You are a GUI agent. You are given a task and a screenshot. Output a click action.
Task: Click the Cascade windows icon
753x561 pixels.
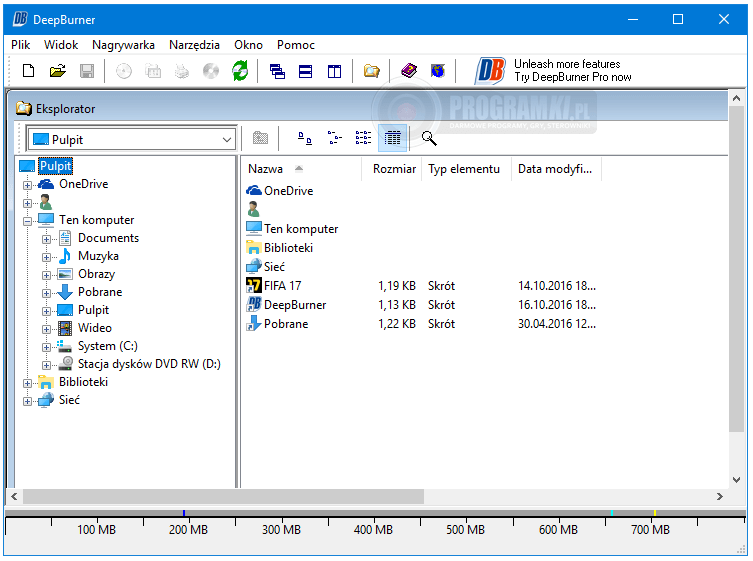[x=277, y=72]
